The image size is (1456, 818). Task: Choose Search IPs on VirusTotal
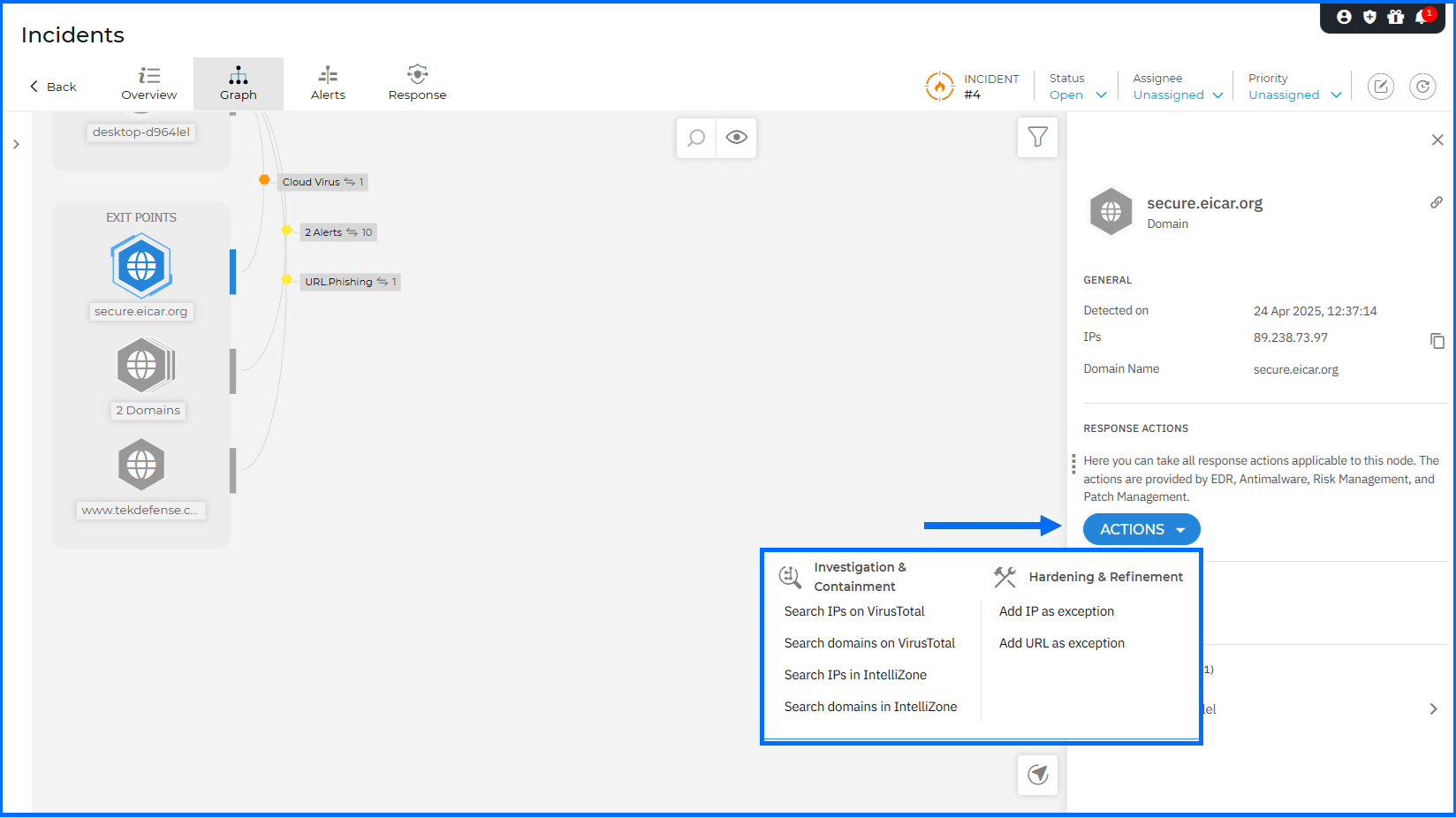click(854, 611)
